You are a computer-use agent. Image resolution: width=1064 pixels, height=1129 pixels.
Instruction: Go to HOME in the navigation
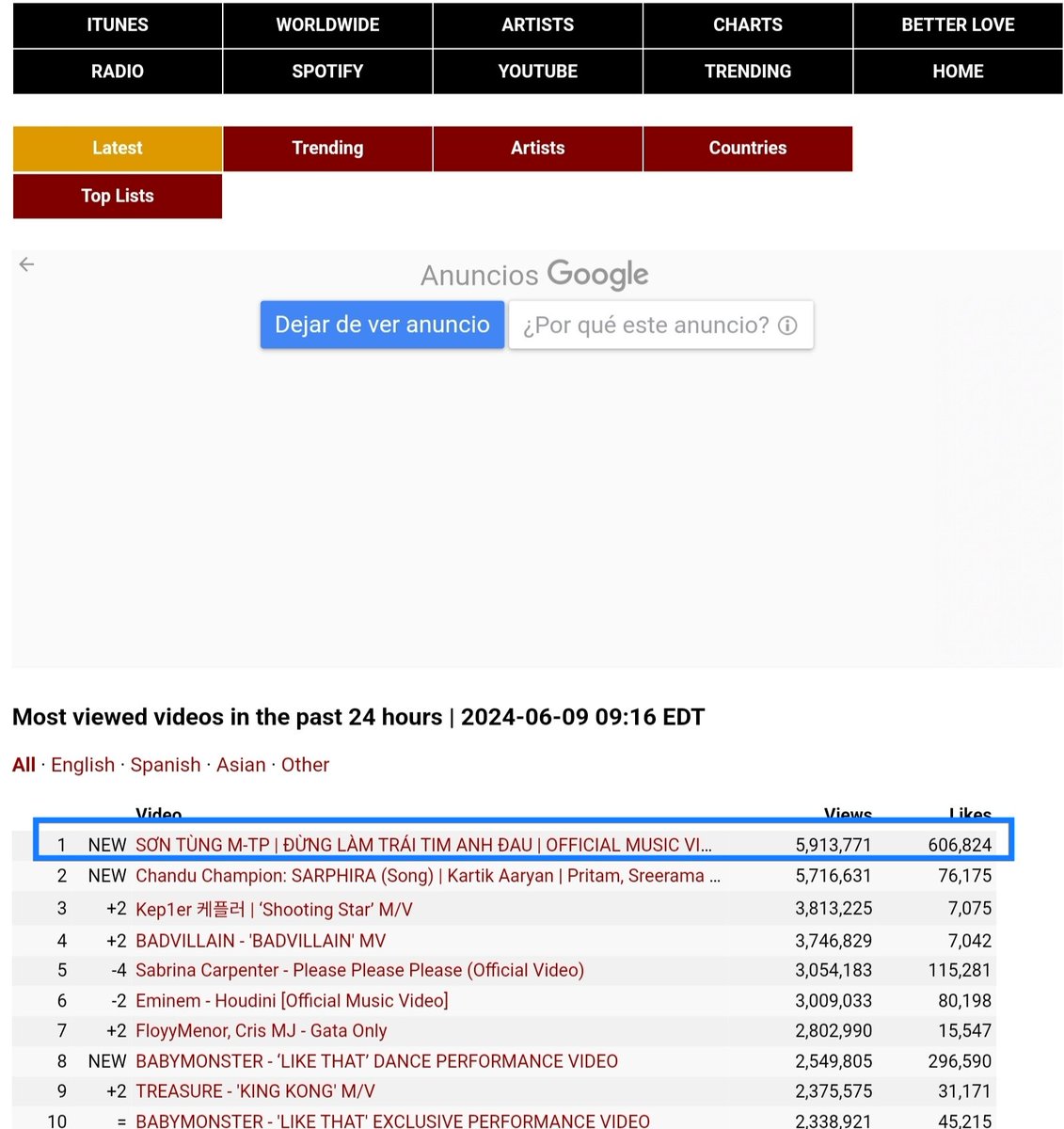tap(958, 72)
